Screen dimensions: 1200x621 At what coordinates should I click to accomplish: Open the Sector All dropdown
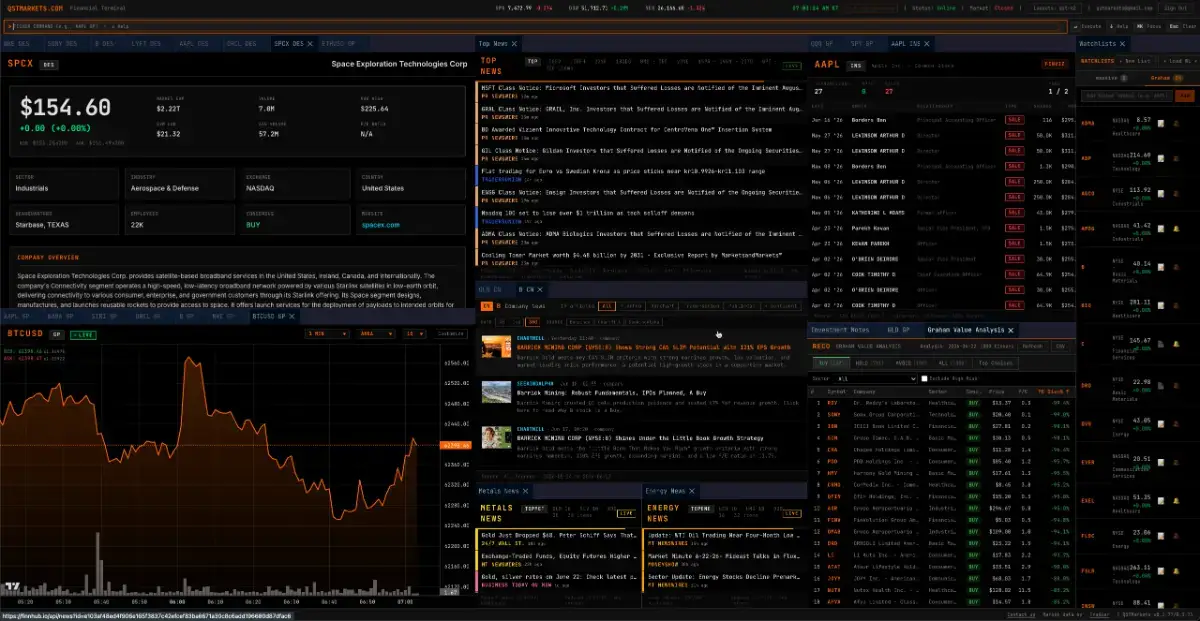click(874, 379)
